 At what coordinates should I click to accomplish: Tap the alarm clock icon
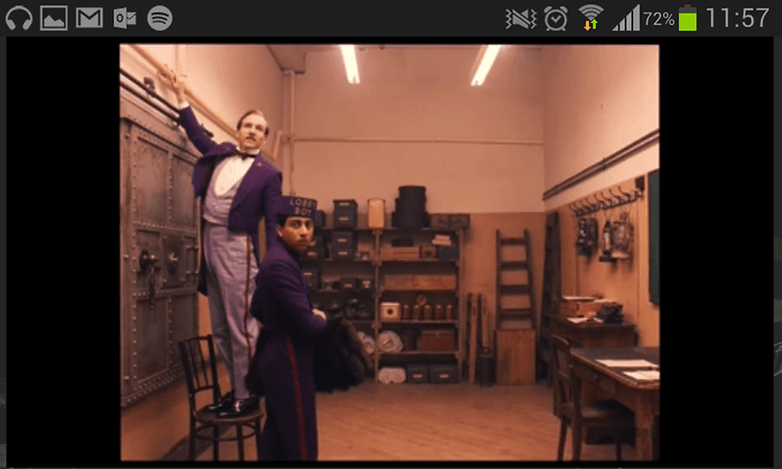556,18
